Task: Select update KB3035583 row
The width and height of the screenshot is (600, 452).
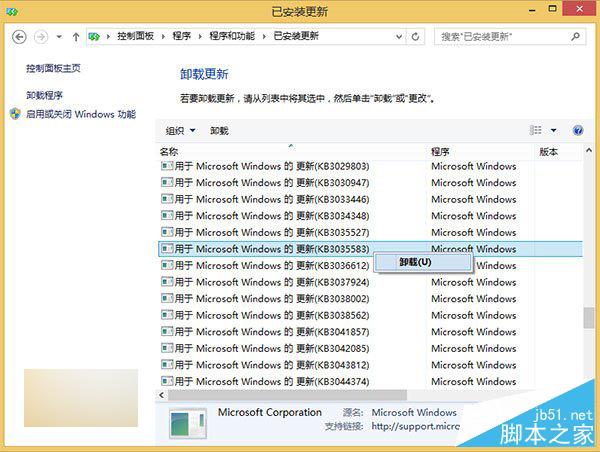Action: click(x=370, y=249)
